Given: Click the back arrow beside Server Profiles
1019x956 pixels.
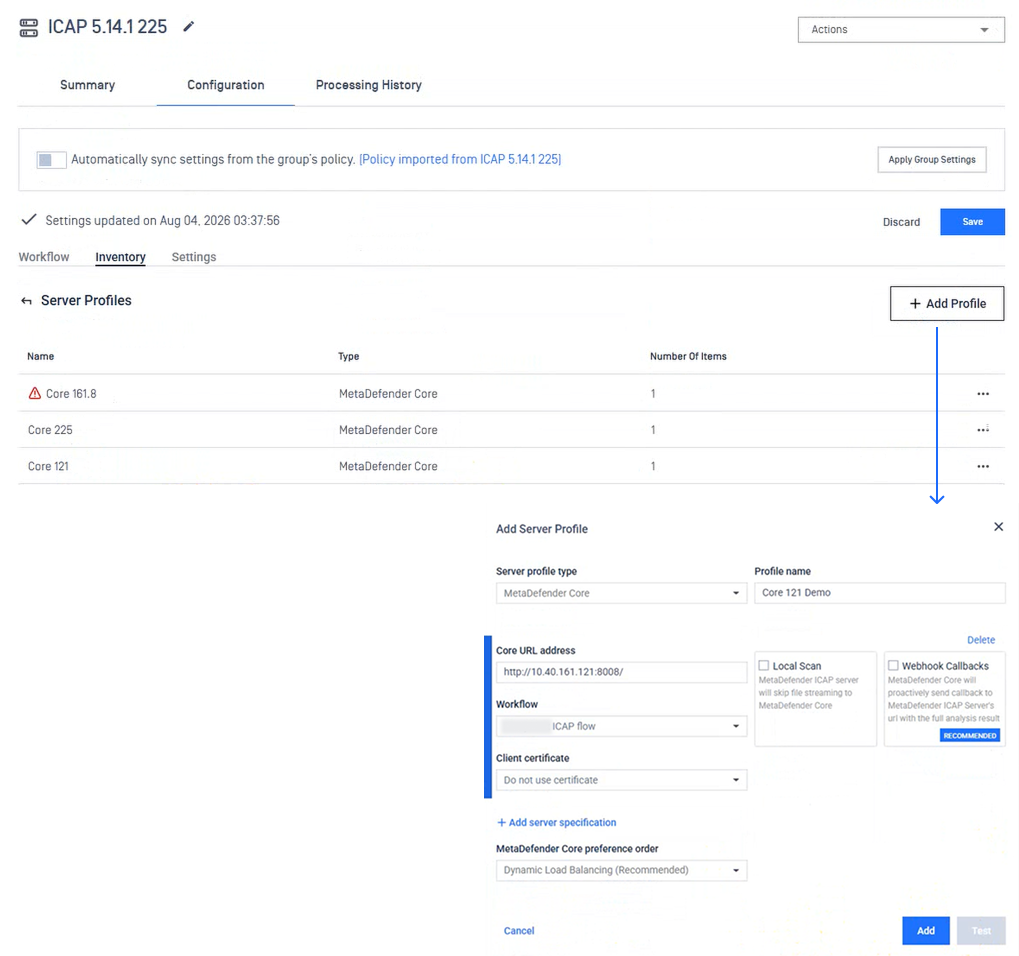Looking at the screenshot, I should pos(26,301).
